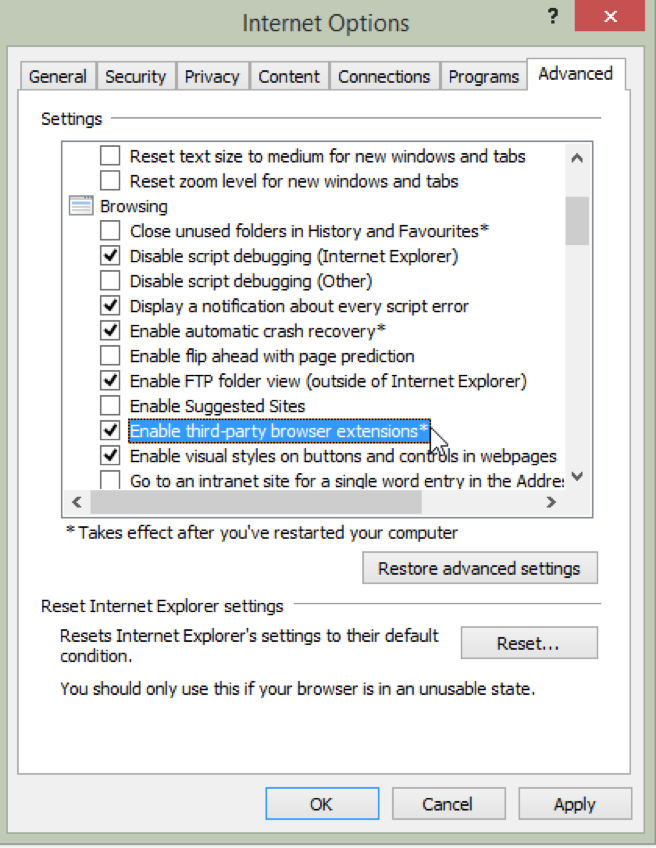The height and width of the screenshot is (848, 656).
Task: Enable flip ahead with page prediction
Action: point(111,355)
